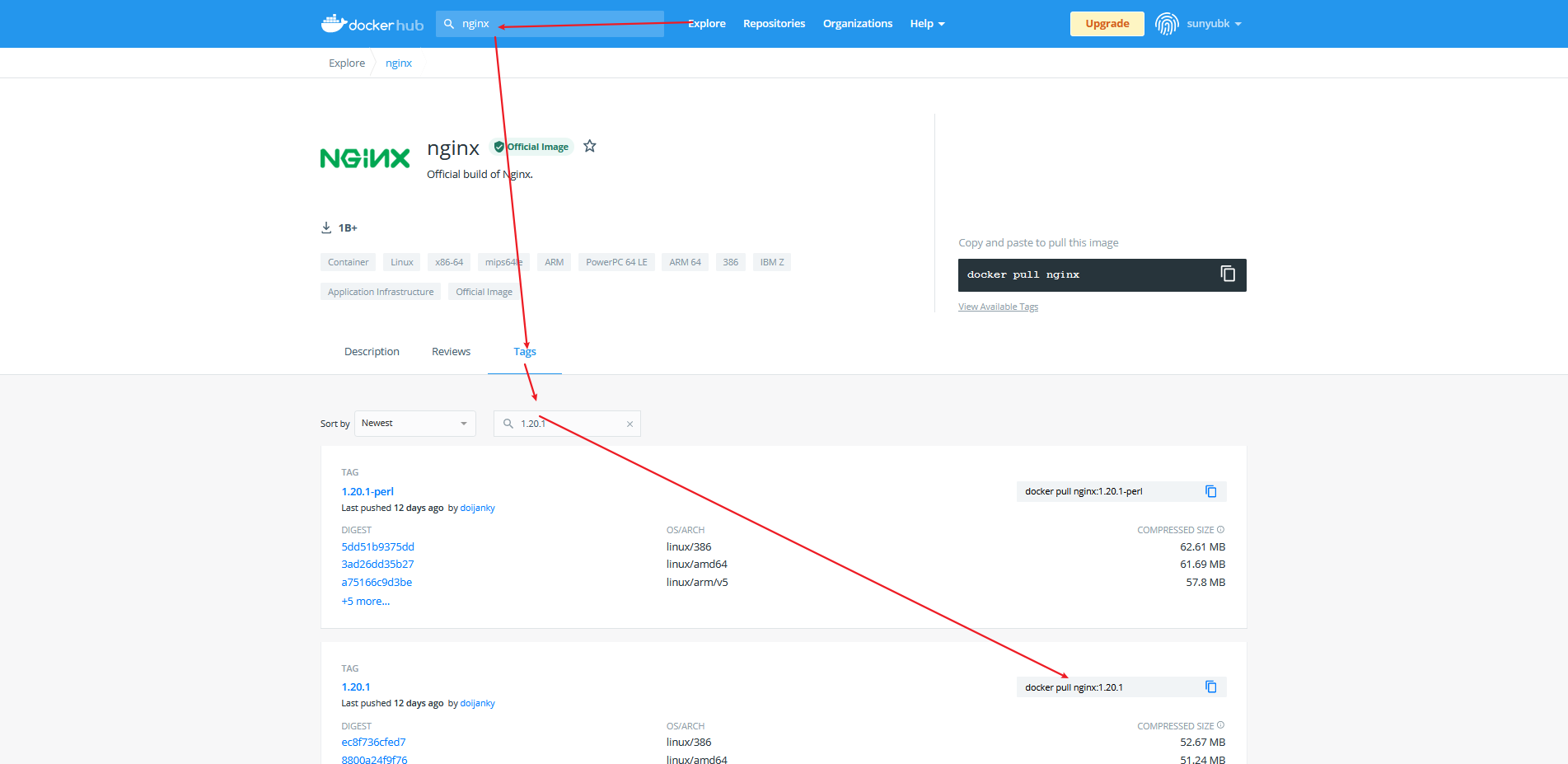Open Organizations in top navigation
Image resolution: width=1568 pixels, height=764 pixels.
point(858,24)
